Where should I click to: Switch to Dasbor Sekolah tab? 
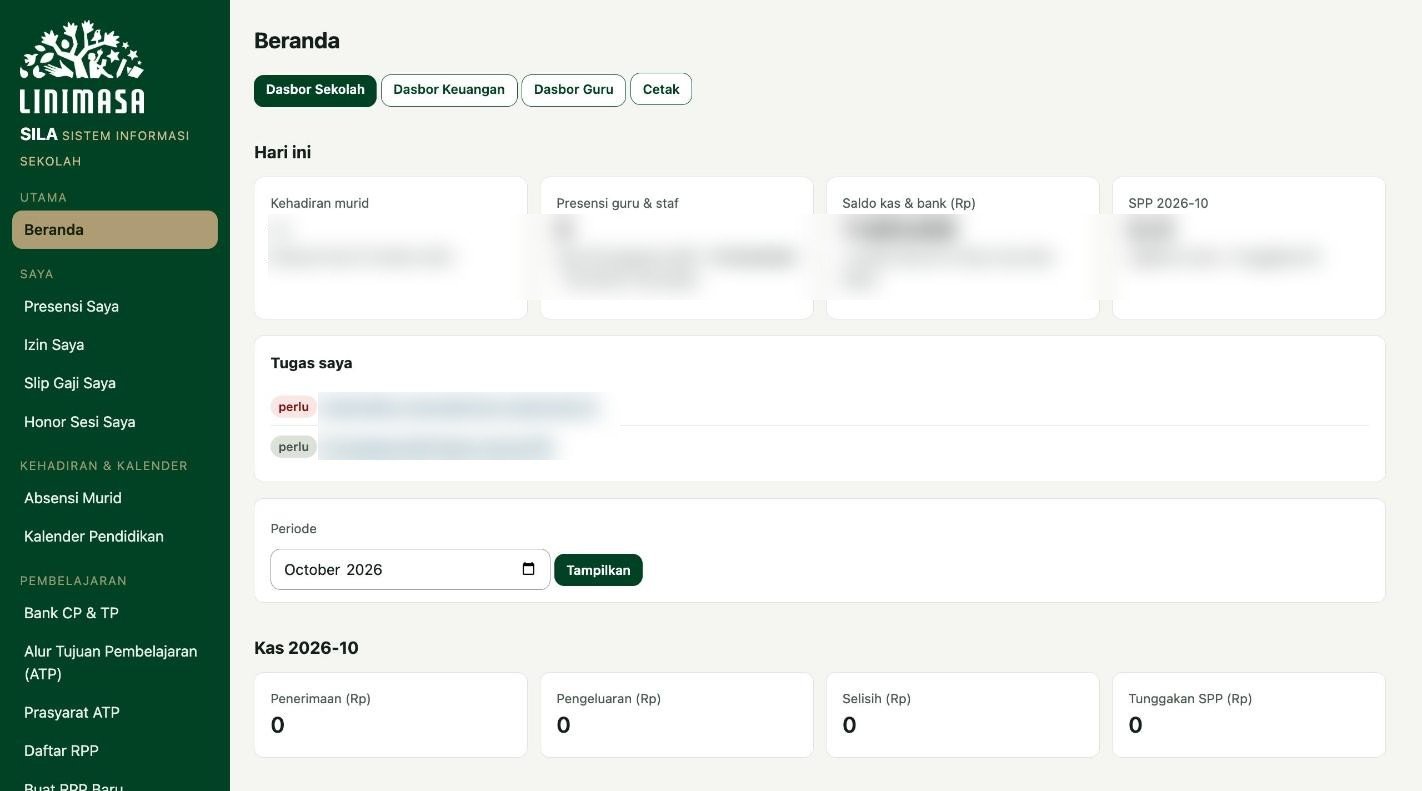(x=315, y=90)
